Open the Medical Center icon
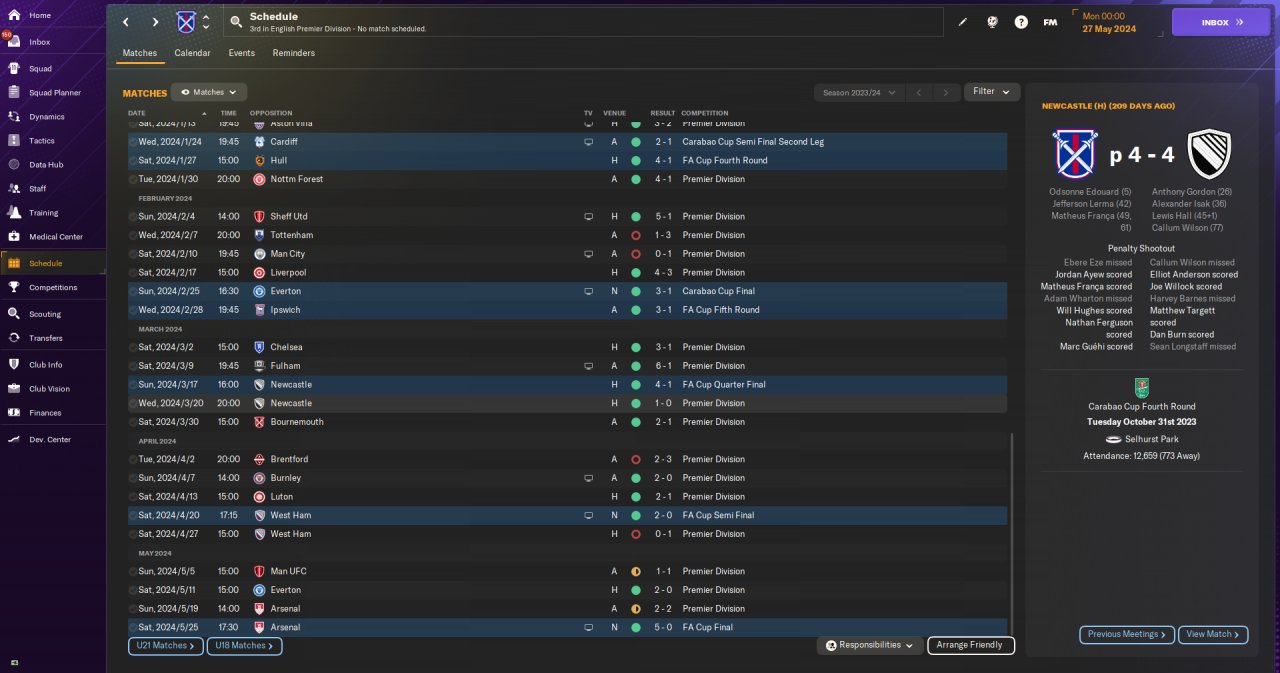 pyautogui.click(x=14, y=237)
